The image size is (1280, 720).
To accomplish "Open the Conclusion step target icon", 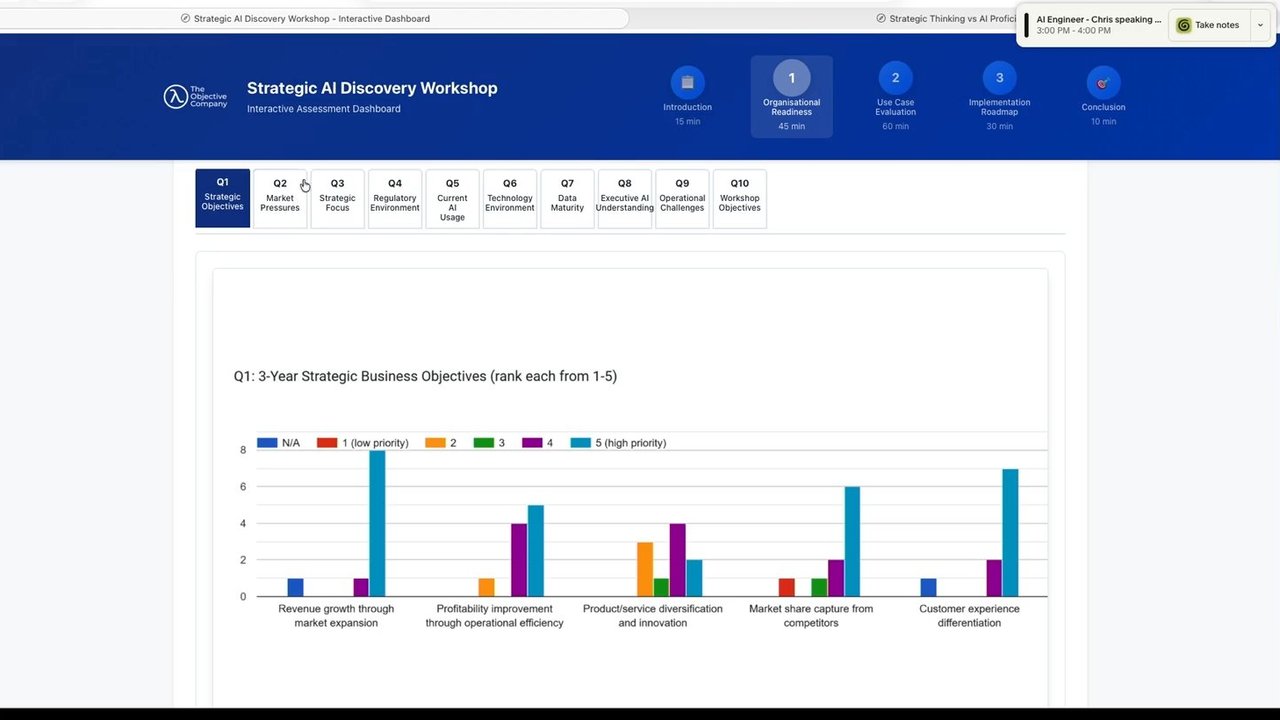I will click(x=1103, y=83).
